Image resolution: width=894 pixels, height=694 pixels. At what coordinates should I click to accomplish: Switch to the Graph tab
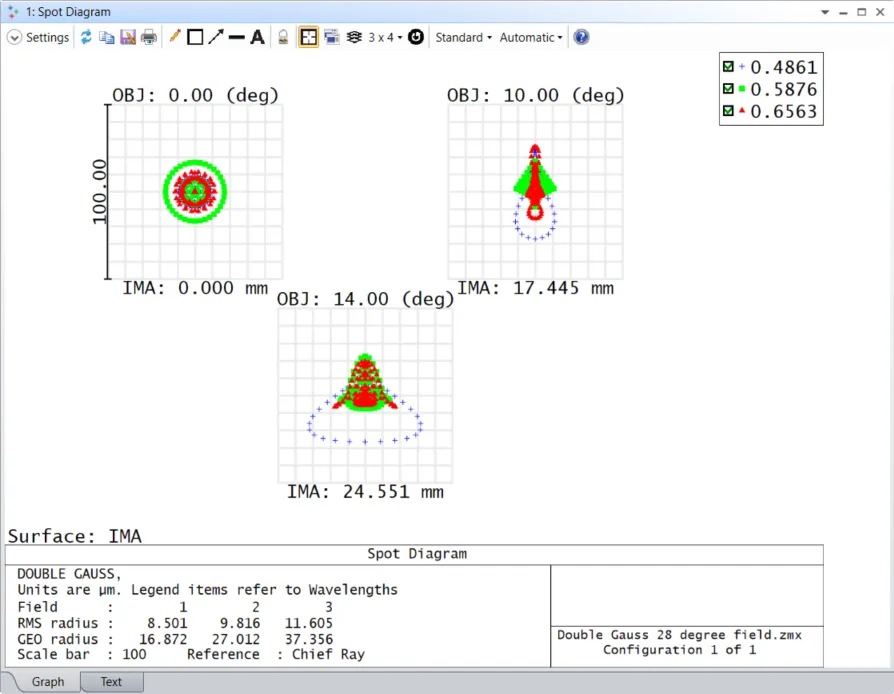48,682
